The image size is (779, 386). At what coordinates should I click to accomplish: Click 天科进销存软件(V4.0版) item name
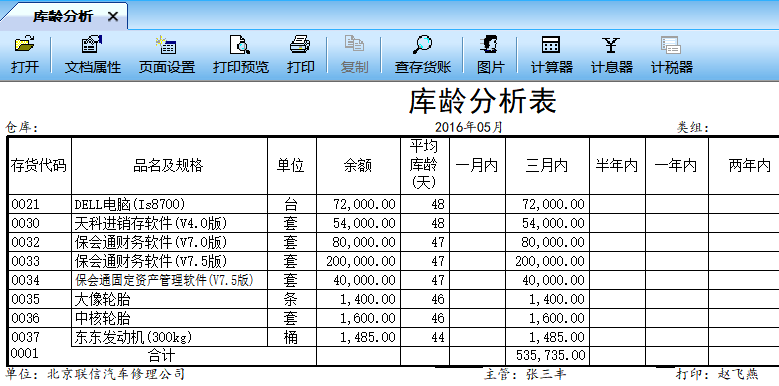pos(151,223)
